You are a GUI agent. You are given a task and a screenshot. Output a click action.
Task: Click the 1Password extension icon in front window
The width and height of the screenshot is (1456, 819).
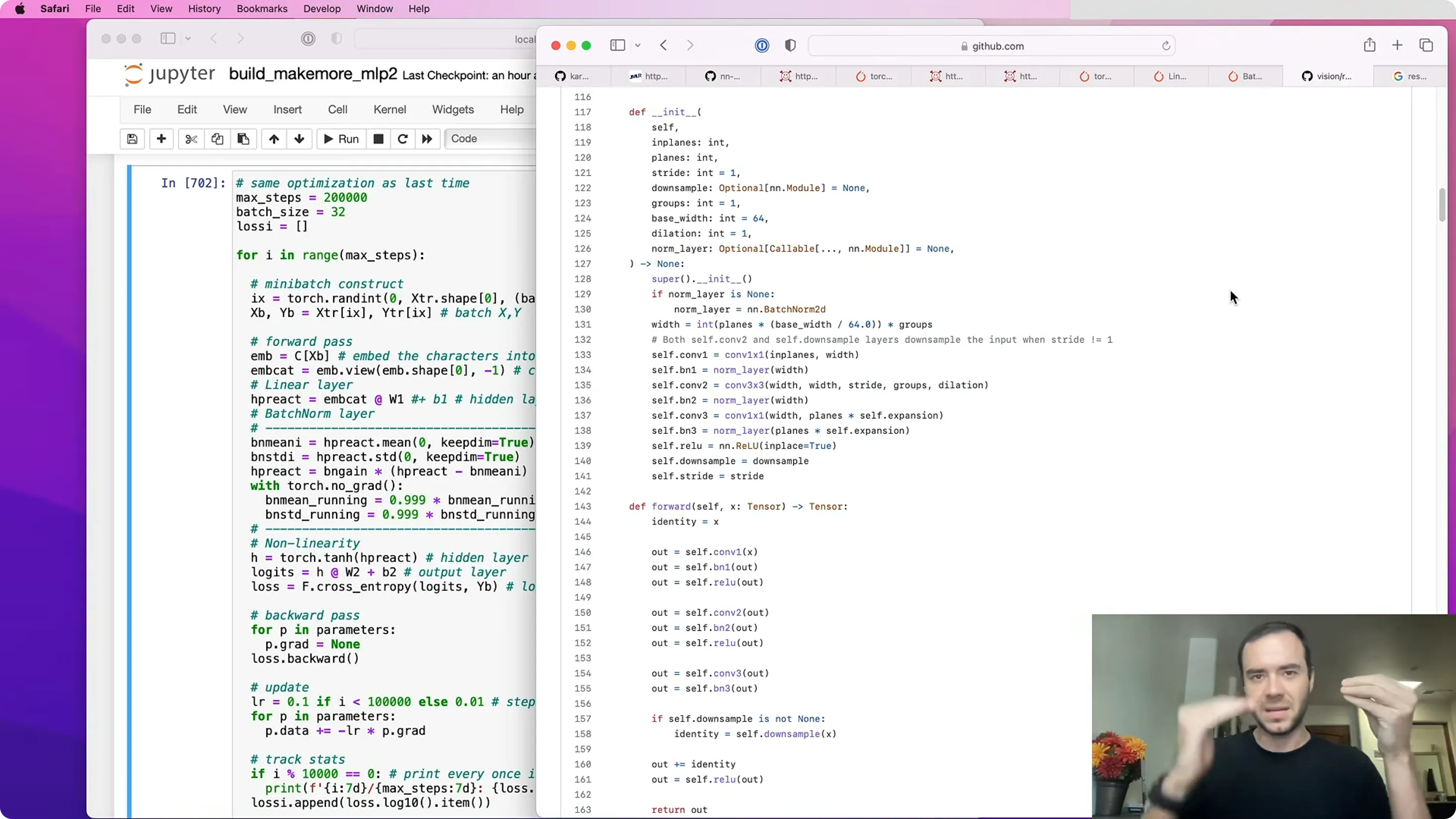(x=762, y=45)
